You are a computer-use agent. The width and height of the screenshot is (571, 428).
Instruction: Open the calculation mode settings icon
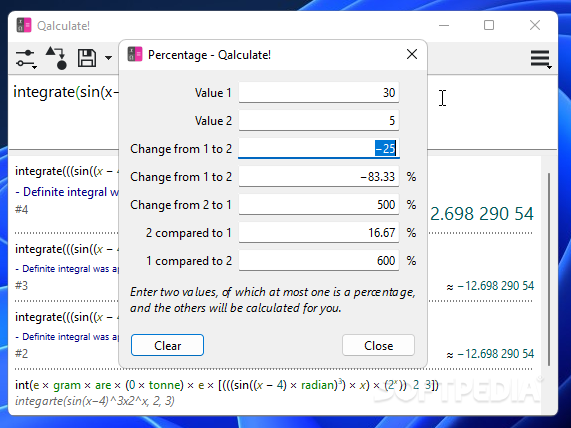click(26, 58)
